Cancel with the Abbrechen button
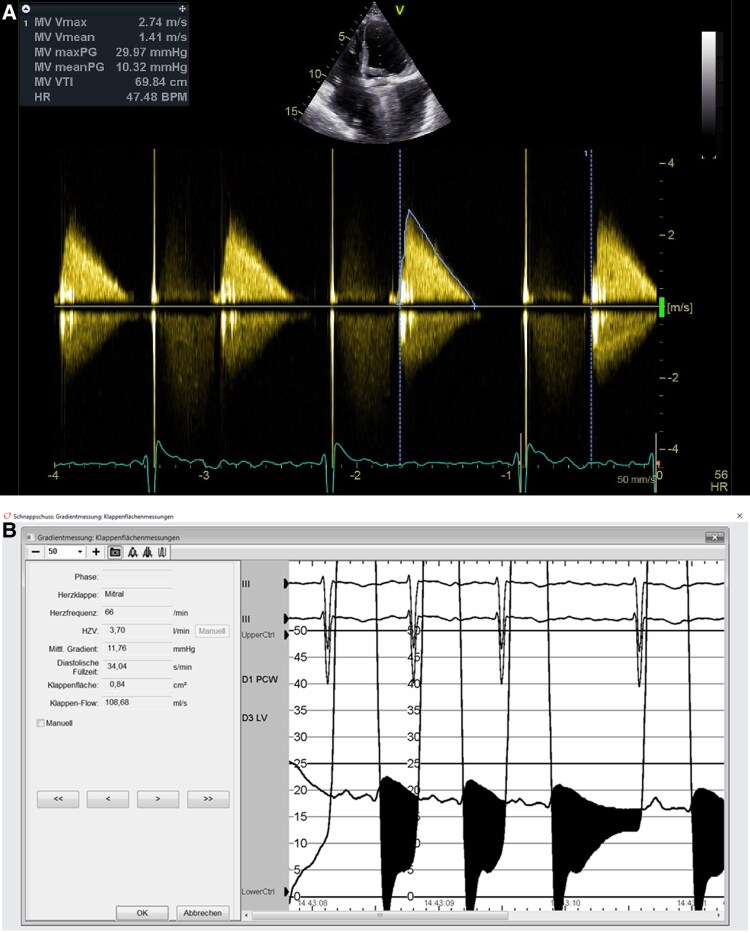 (202, 913)
